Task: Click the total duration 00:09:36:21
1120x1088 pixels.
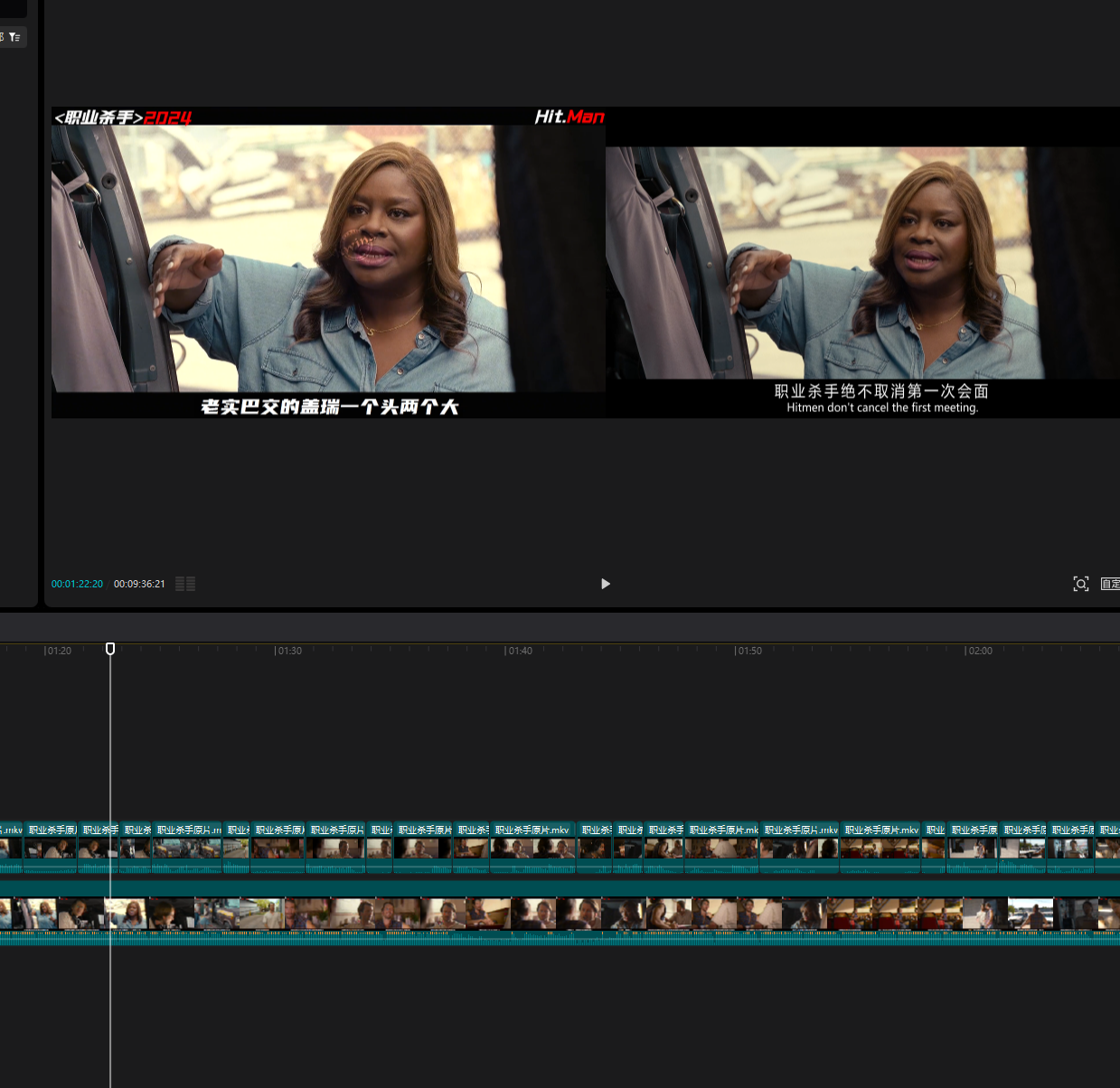Action: point(139,584)
